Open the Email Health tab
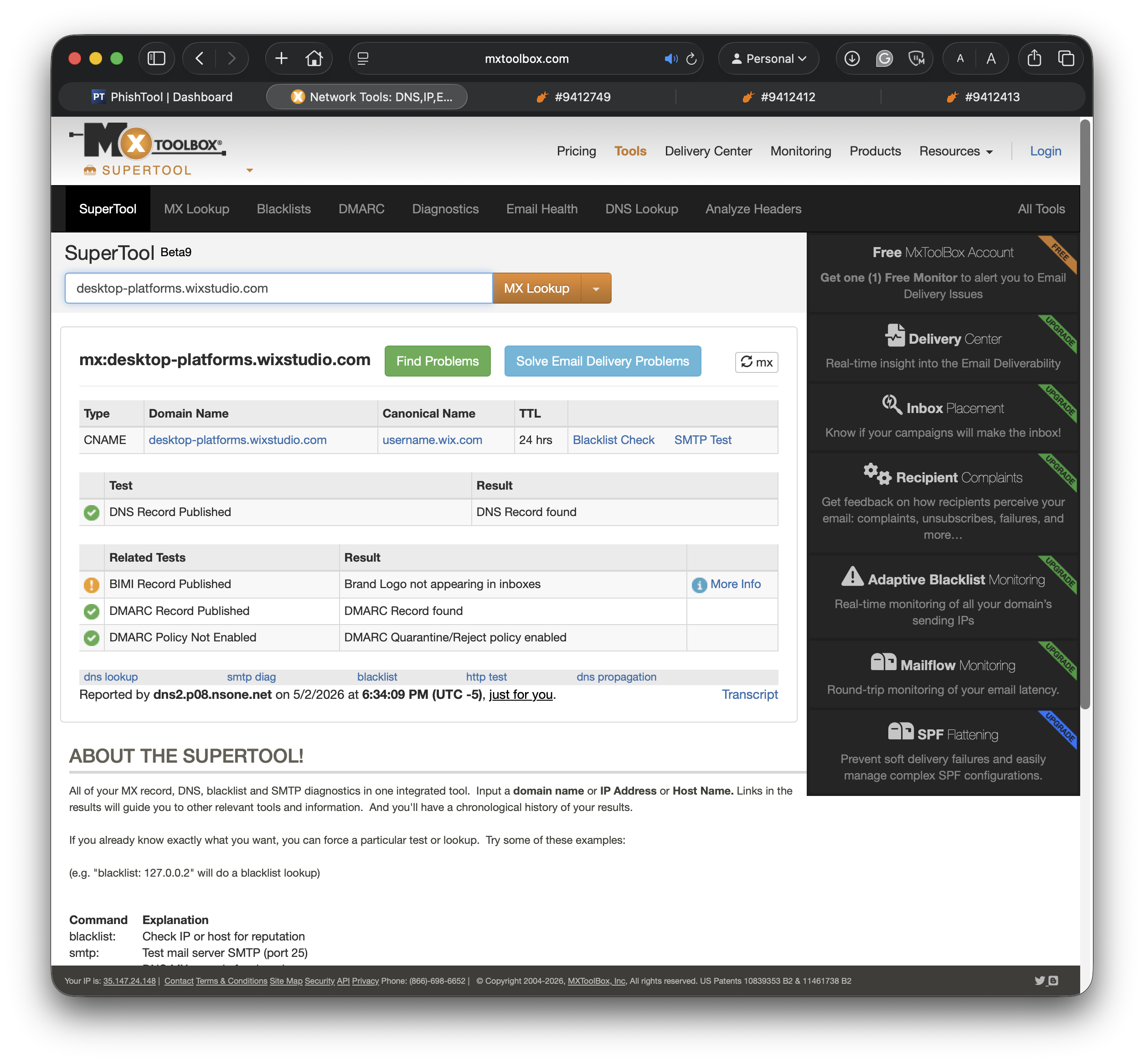 click(542, 209)
